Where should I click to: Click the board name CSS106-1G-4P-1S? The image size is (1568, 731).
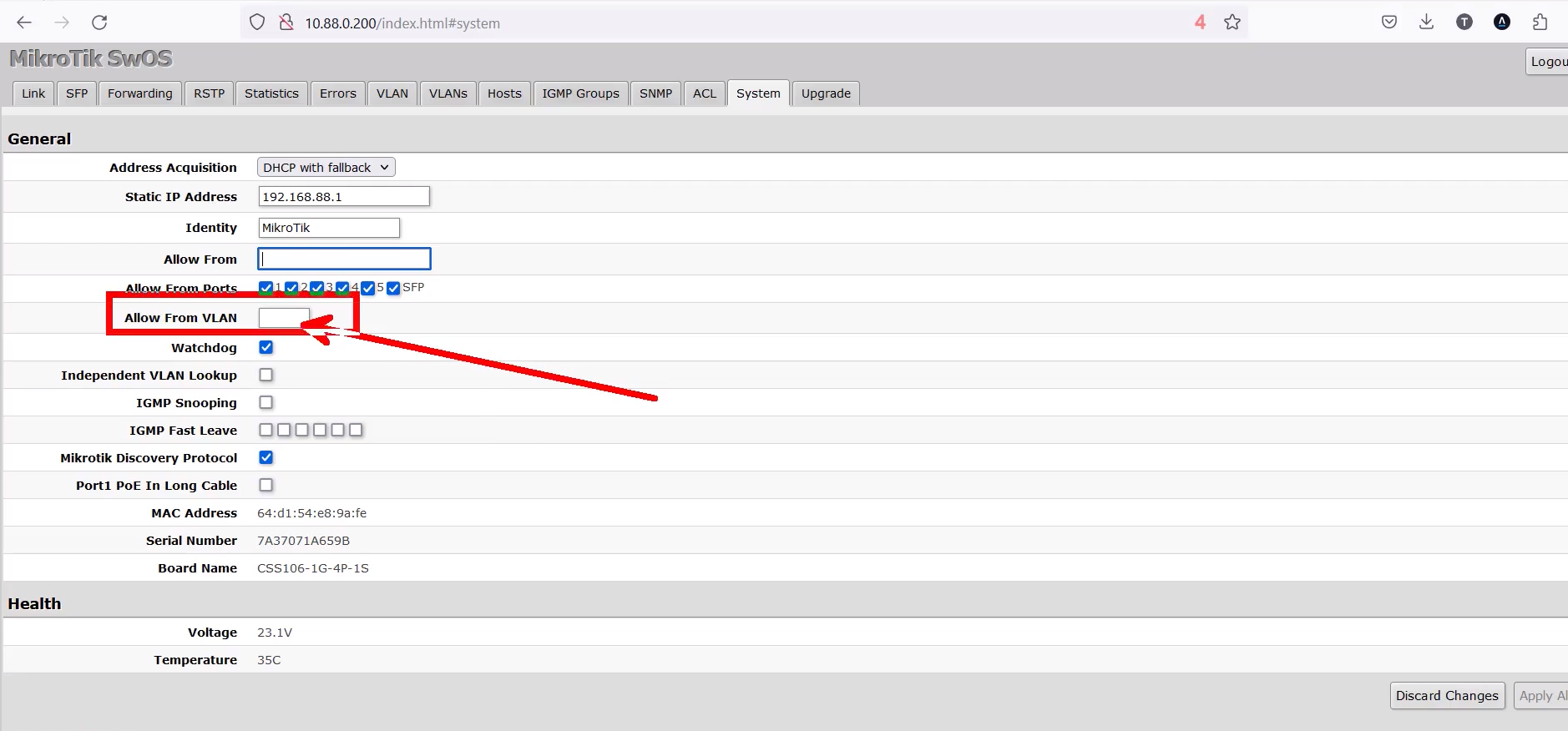tap(313, 568)
